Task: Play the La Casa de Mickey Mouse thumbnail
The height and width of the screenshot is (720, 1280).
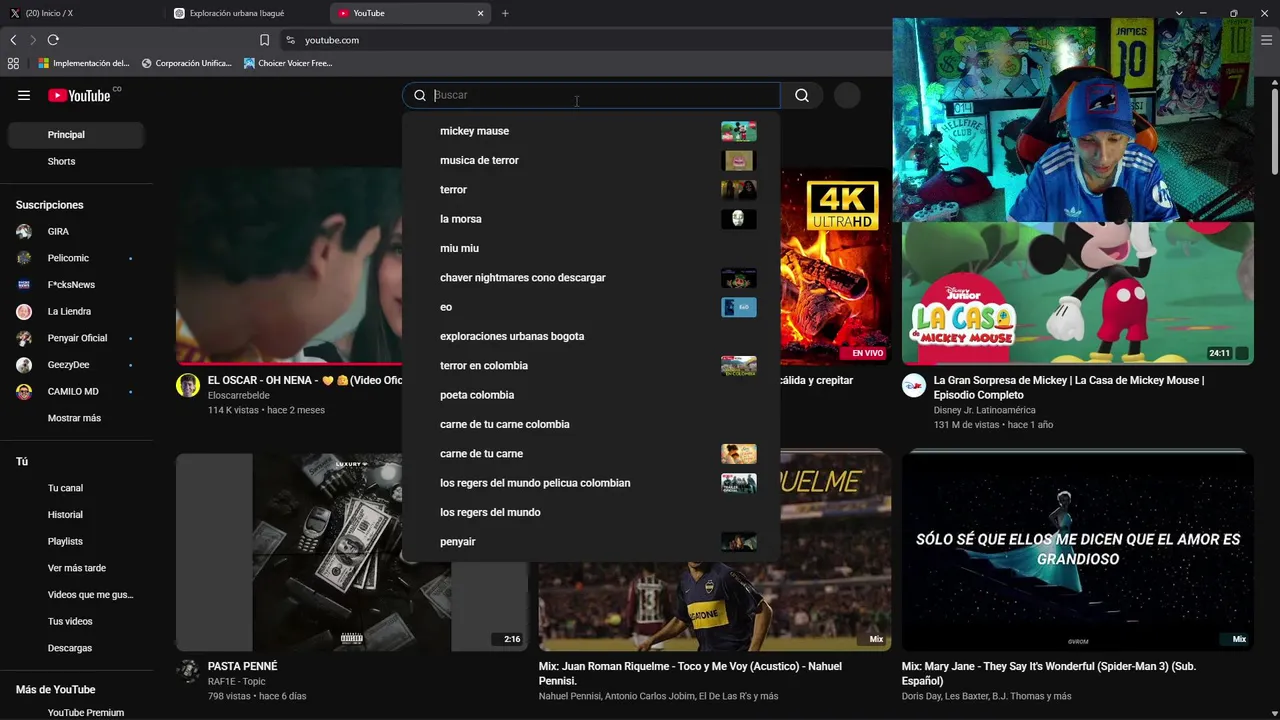Action: click(x=1077, y=293)
